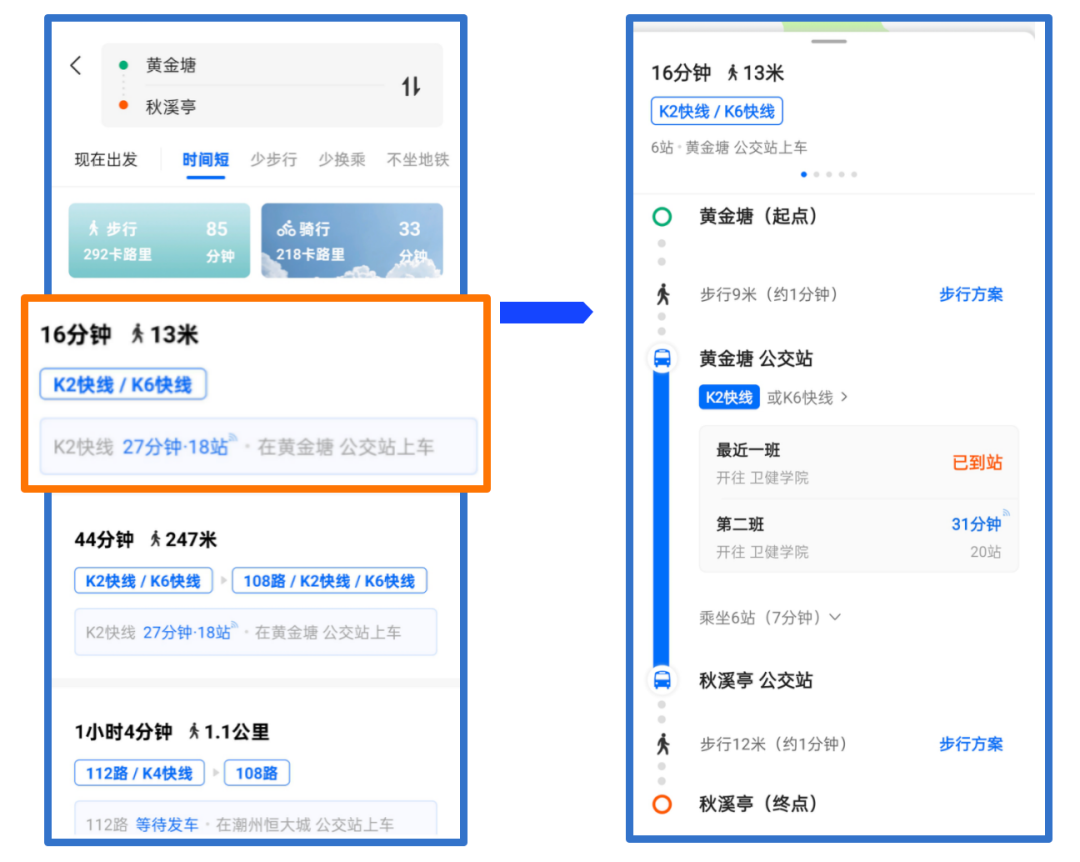Select the 少换乘 filter tab

[341, 160]
